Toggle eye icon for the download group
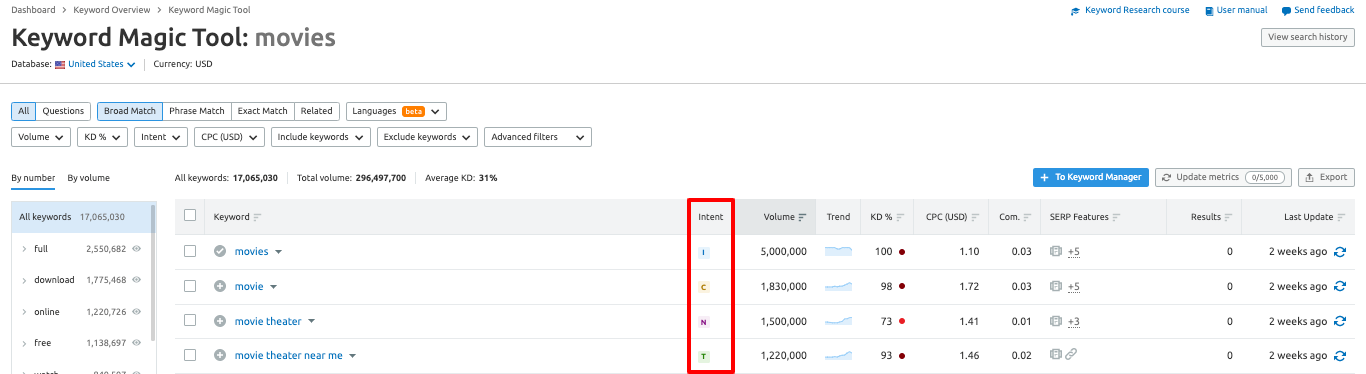 [136, 280]
